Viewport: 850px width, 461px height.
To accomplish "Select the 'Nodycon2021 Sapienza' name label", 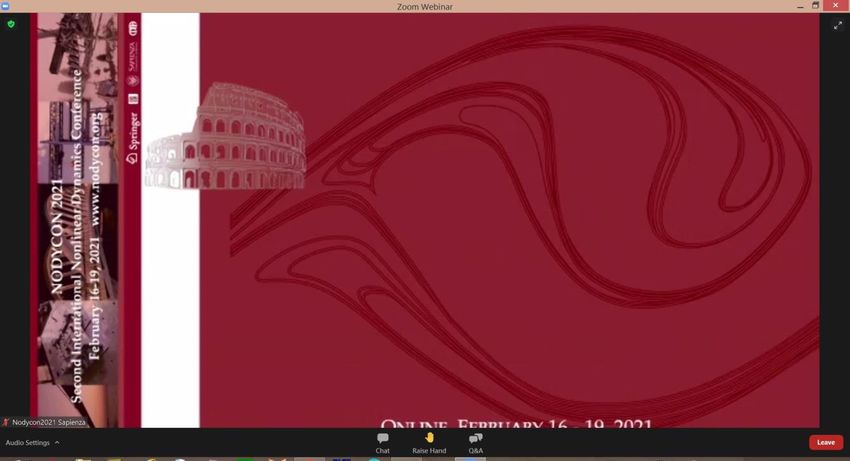I will 49,422.
